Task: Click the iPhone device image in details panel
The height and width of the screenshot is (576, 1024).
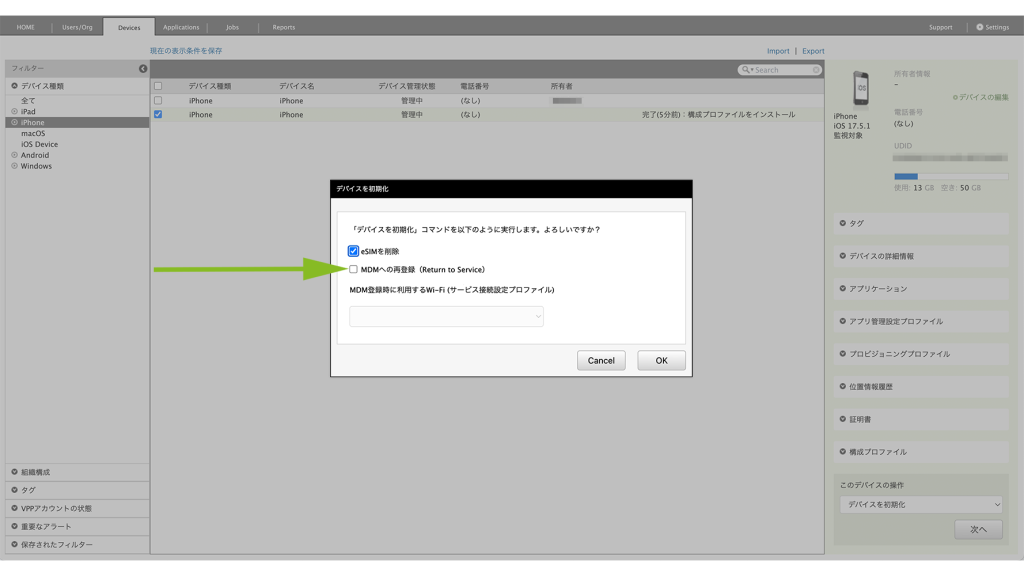Action: [861, 88]
